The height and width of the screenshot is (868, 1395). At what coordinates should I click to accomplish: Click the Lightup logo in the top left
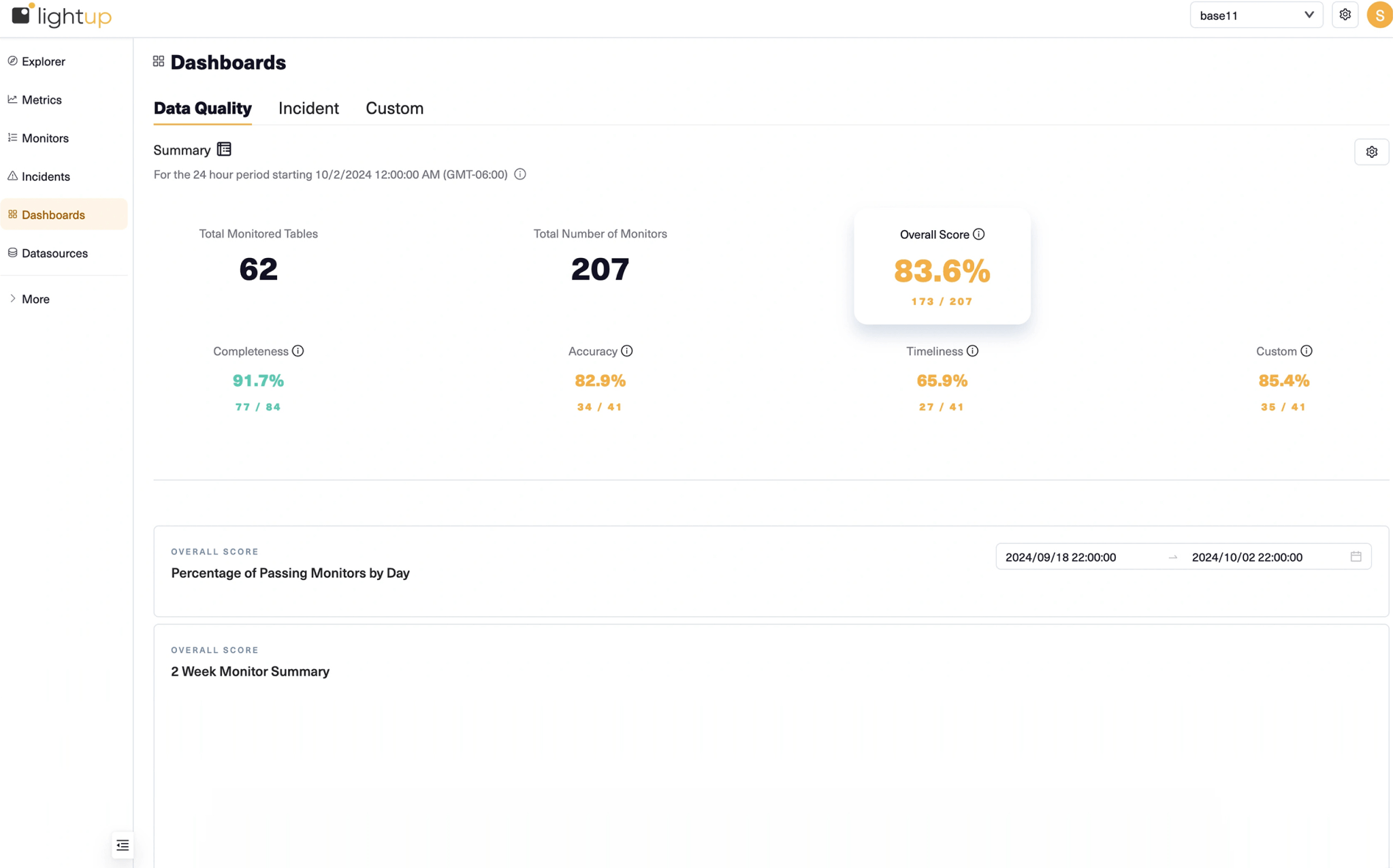[x=61, y=16]
